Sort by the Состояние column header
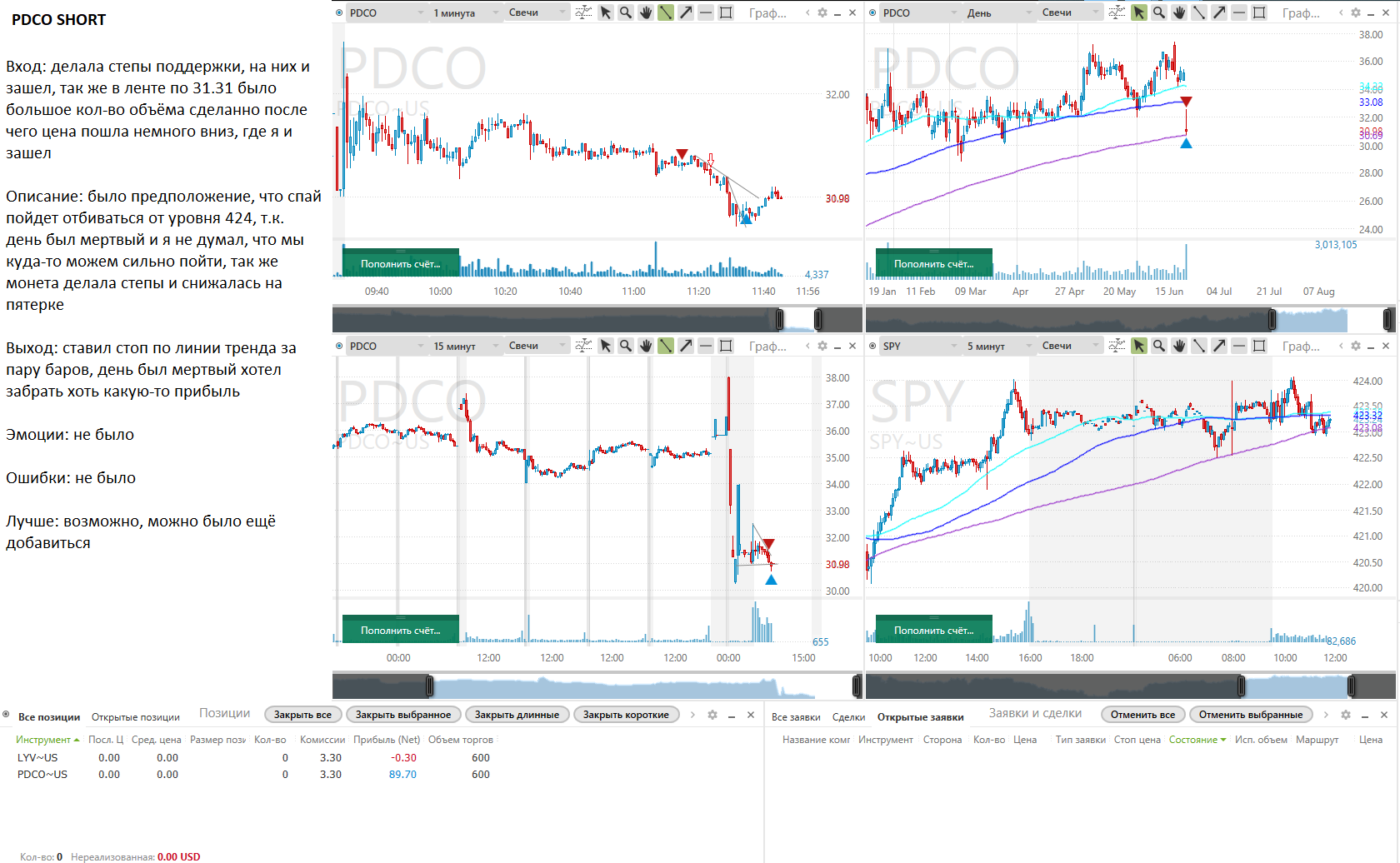 coord(1197,740)
